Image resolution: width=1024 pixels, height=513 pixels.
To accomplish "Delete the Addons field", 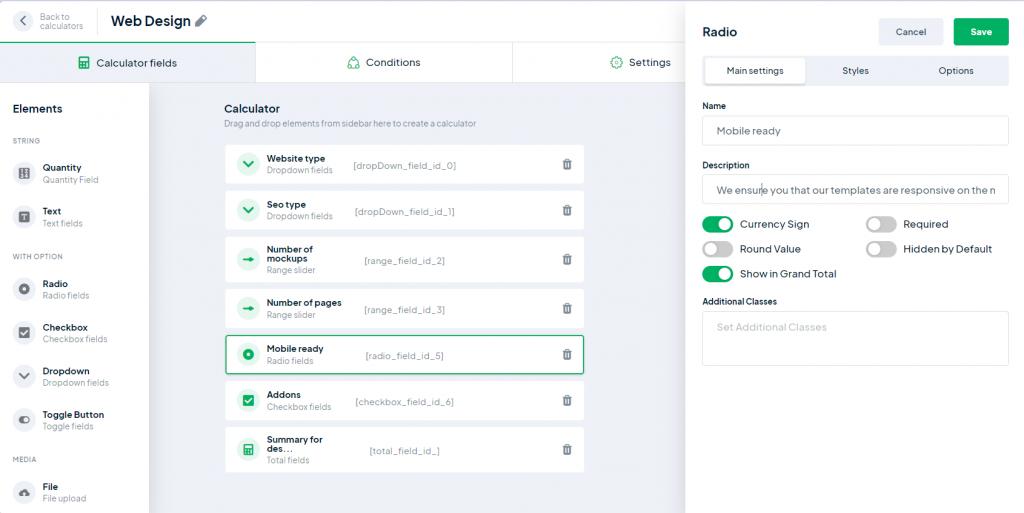I will (x=567, y=400).
